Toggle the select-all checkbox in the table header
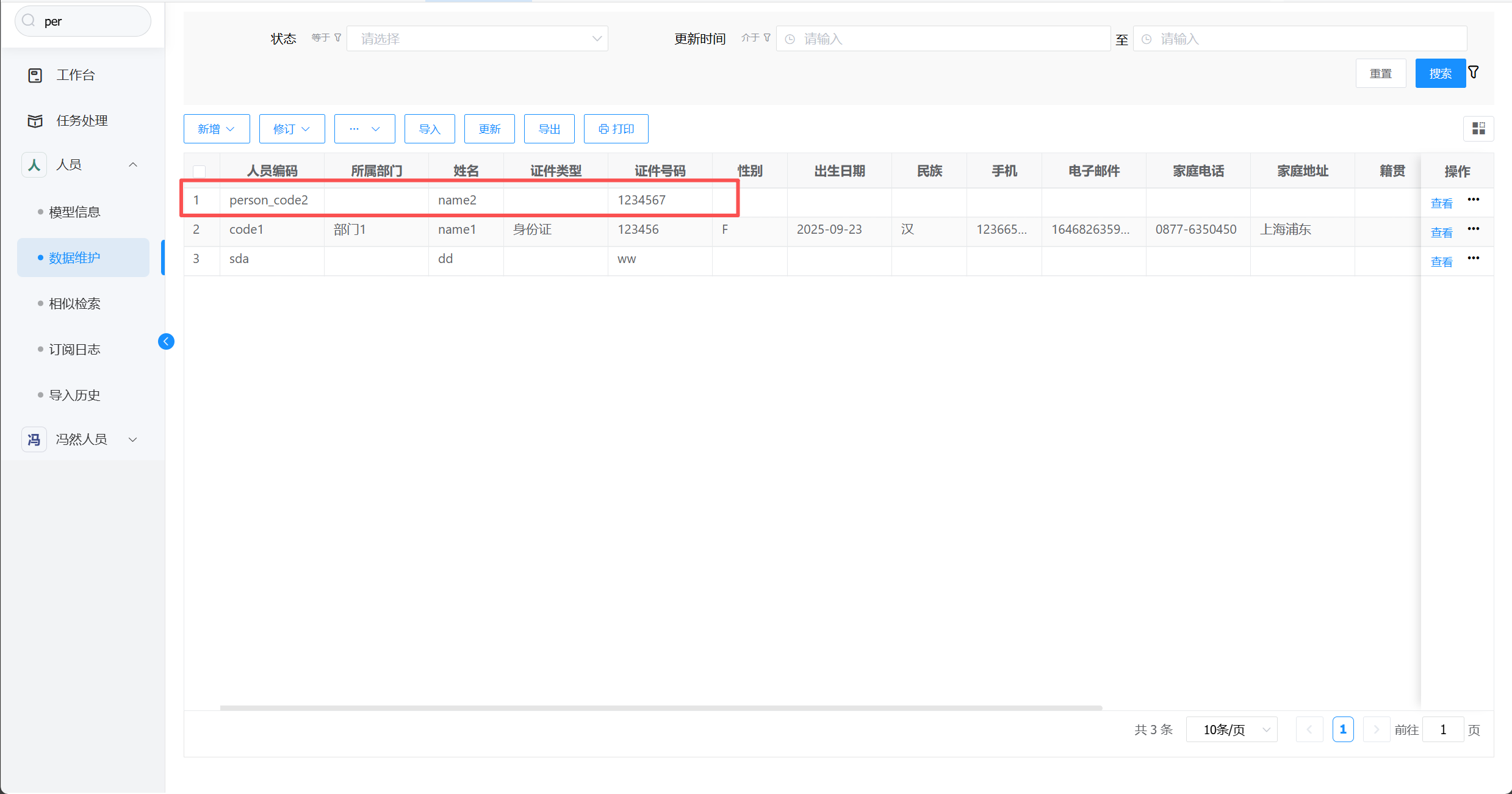Viewport: 1512px width, 794px height. pyautogui.click(x=199, y=171)
